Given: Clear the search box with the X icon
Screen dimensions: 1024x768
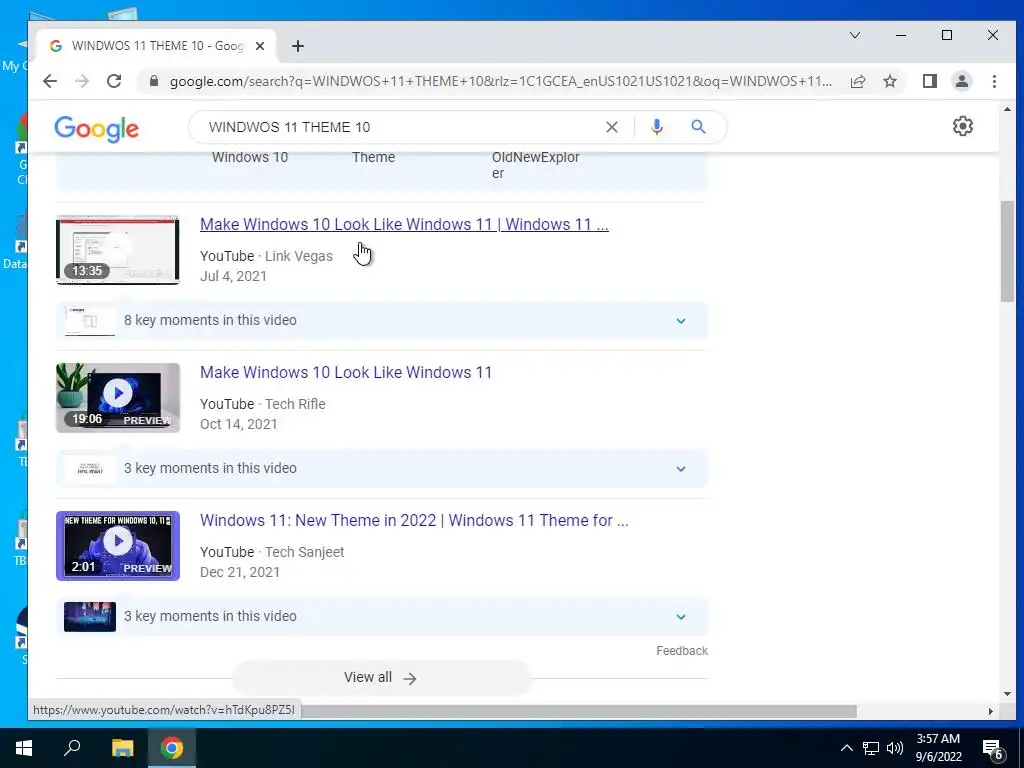Looking at the screenshot, I should pos(612,127).
